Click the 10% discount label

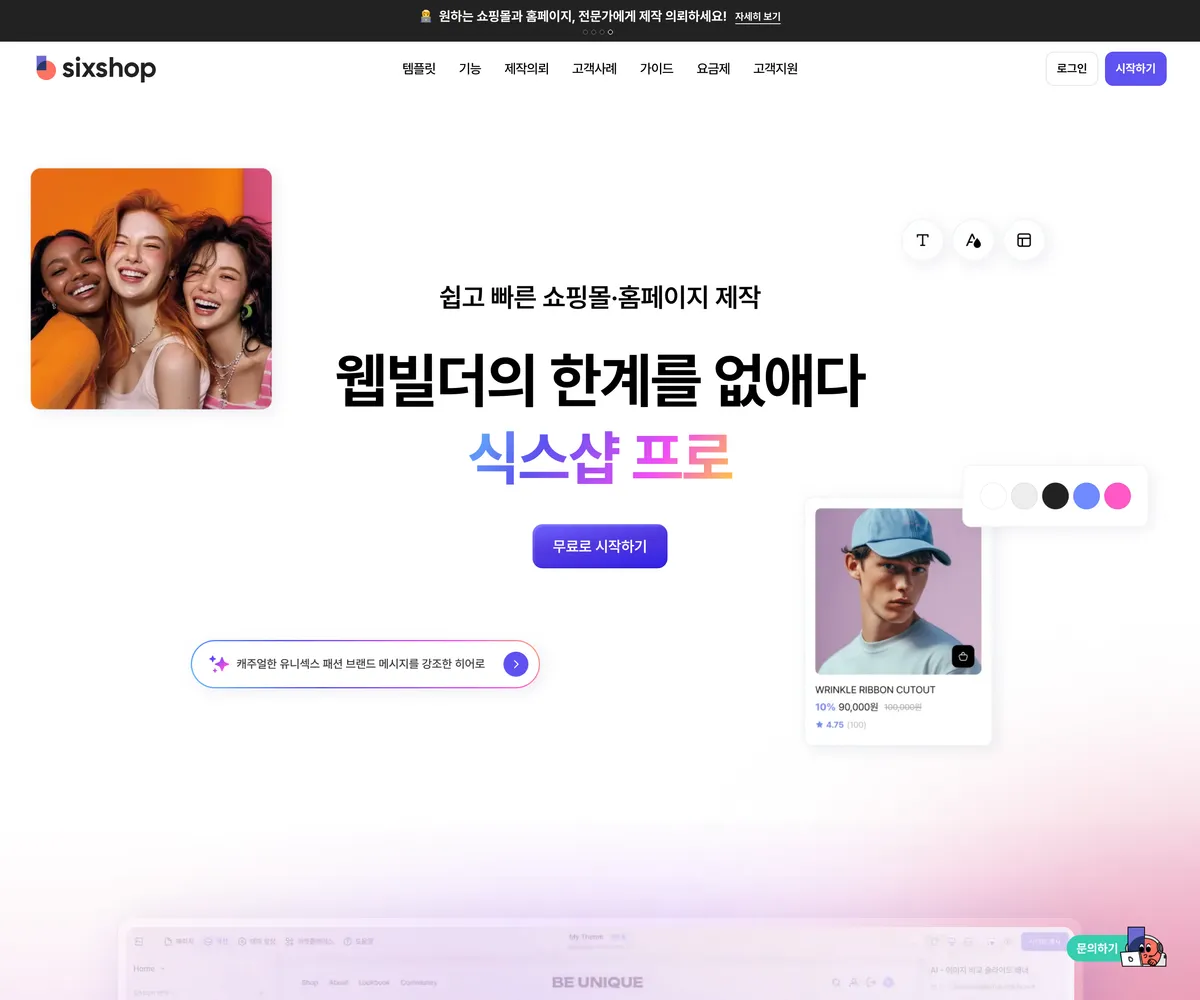pyautogui.click(x=825, y=707)
